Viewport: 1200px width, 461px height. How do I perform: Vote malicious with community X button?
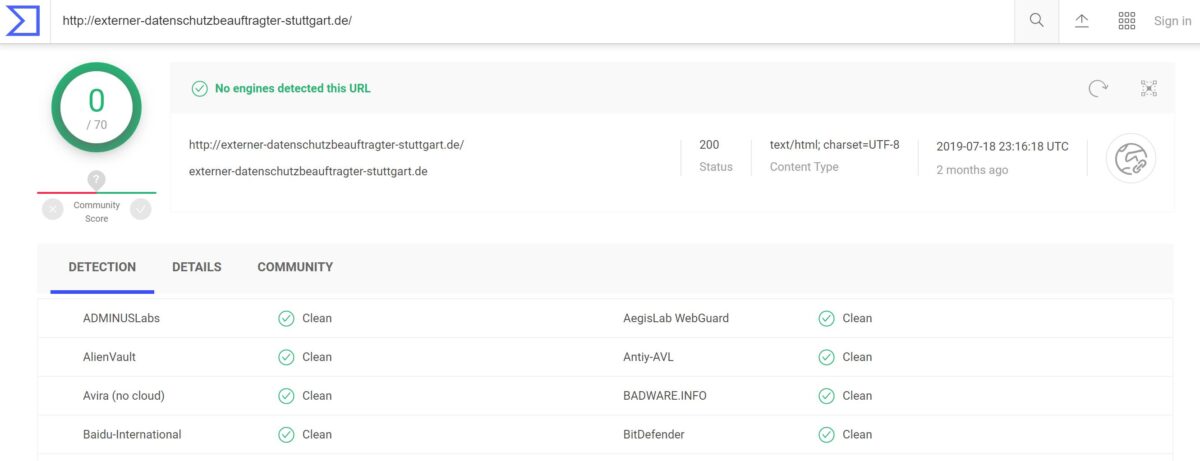click(53, 209)
